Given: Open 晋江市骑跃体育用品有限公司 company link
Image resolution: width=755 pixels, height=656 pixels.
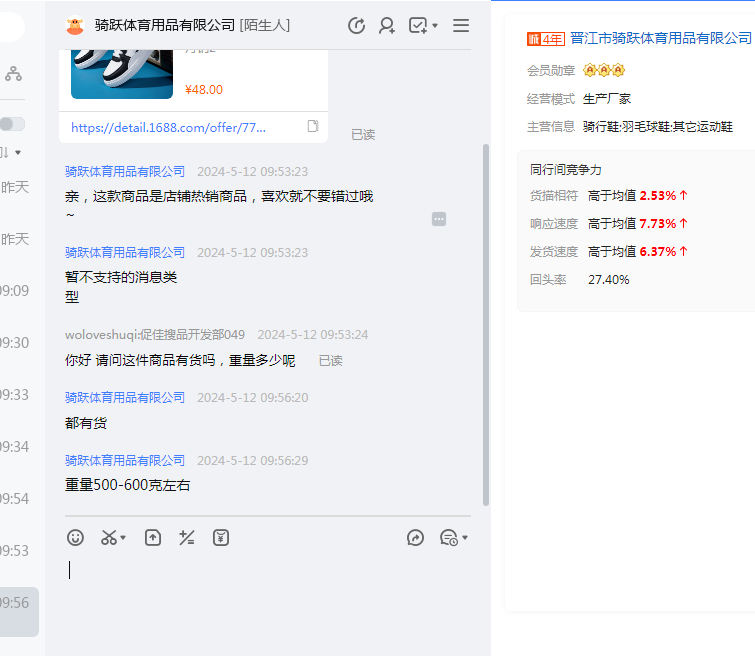Looking at the screenshot, I should tap(660, 38).
